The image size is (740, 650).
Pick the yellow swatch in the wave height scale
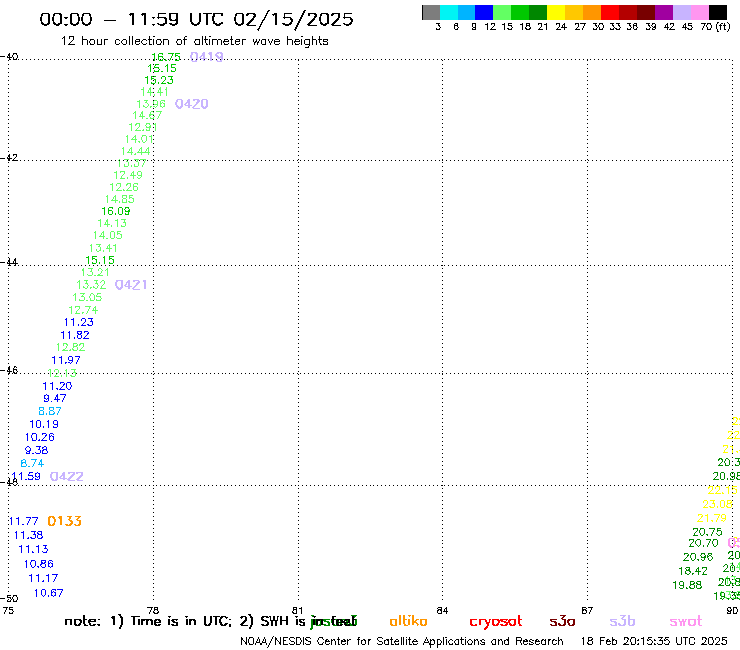tap(556, 12)
